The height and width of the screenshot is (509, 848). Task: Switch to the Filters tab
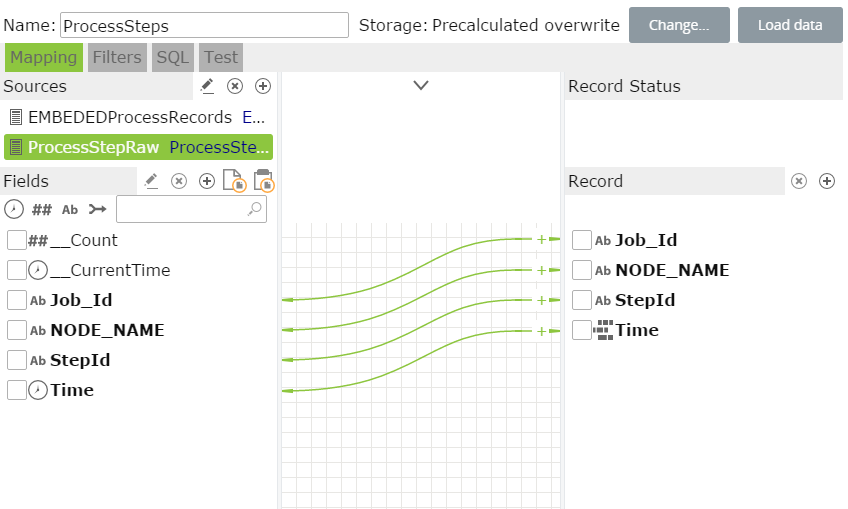(117, 57)
